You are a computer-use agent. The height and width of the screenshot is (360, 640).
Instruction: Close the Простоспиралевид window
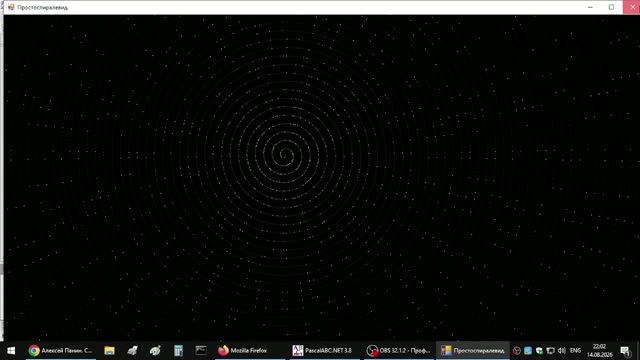coord(632,7)
